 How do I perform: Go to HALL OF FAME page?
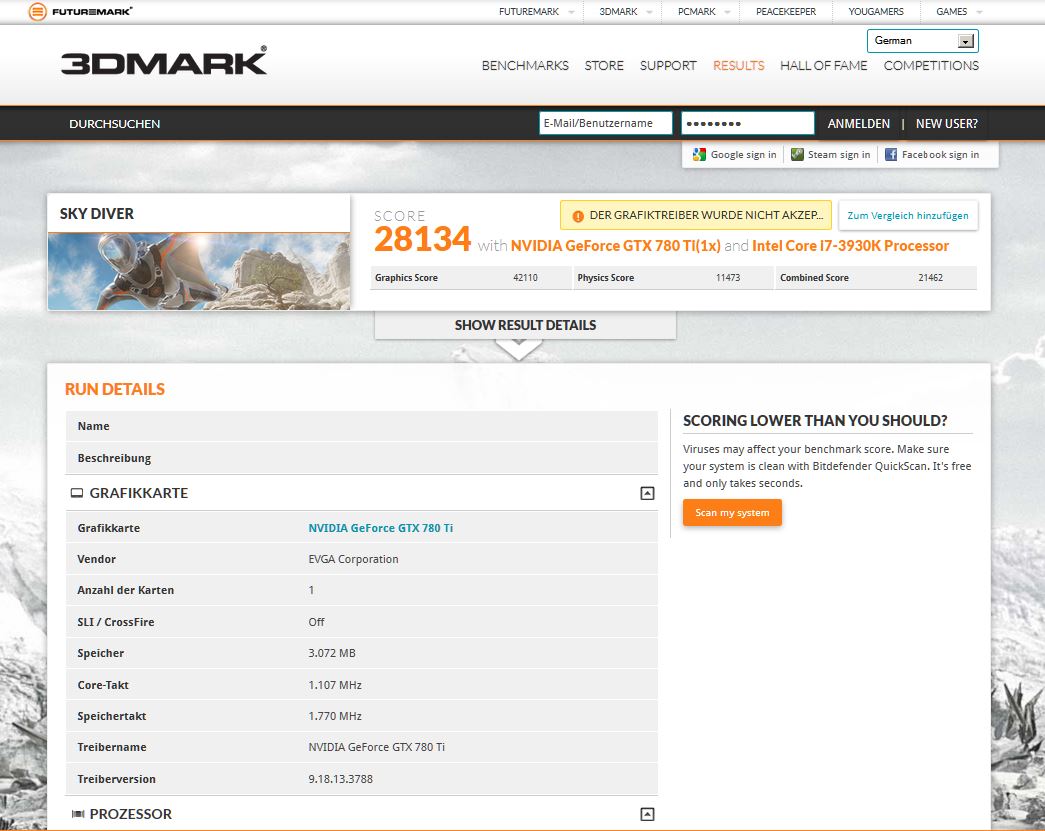824,65
